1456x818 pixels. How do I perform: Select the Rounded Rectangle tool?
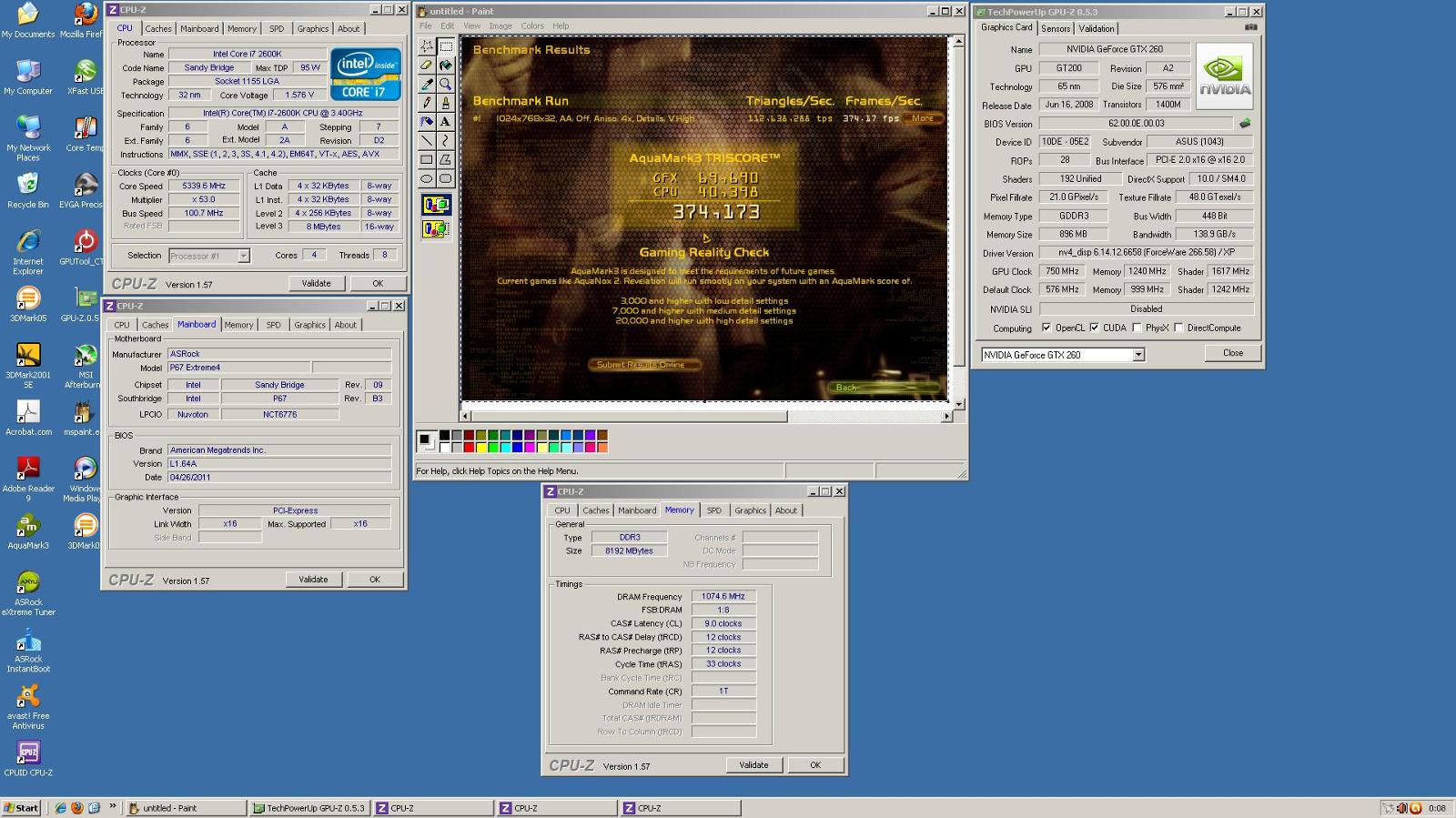tap(445, 179)
